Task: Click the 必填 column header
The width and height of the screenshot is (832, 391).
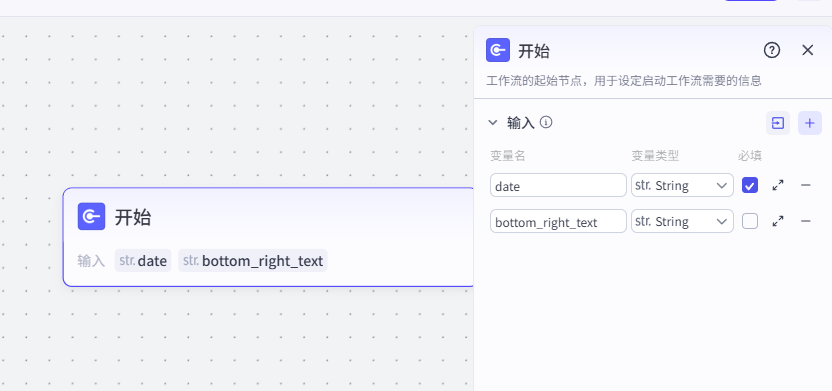Action: pos(750,155)
